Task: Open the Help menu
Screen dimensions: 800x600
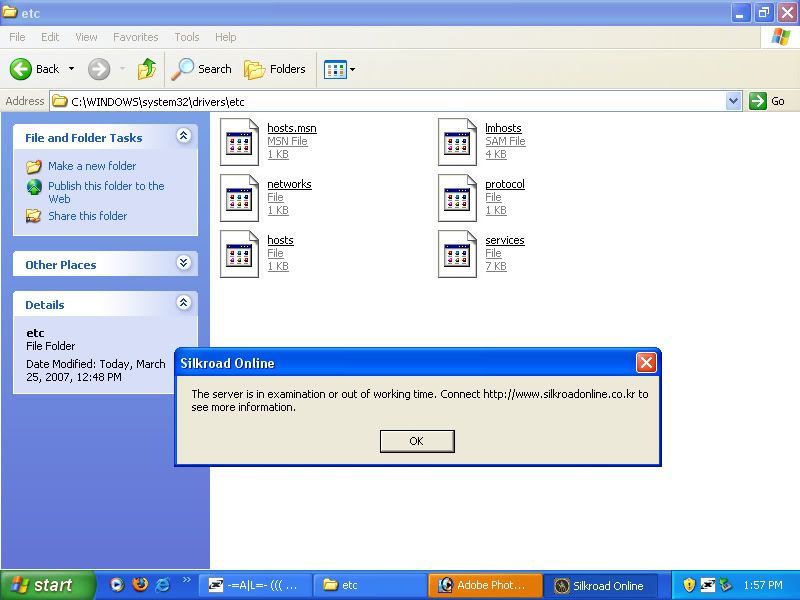Action: [226, 37]
